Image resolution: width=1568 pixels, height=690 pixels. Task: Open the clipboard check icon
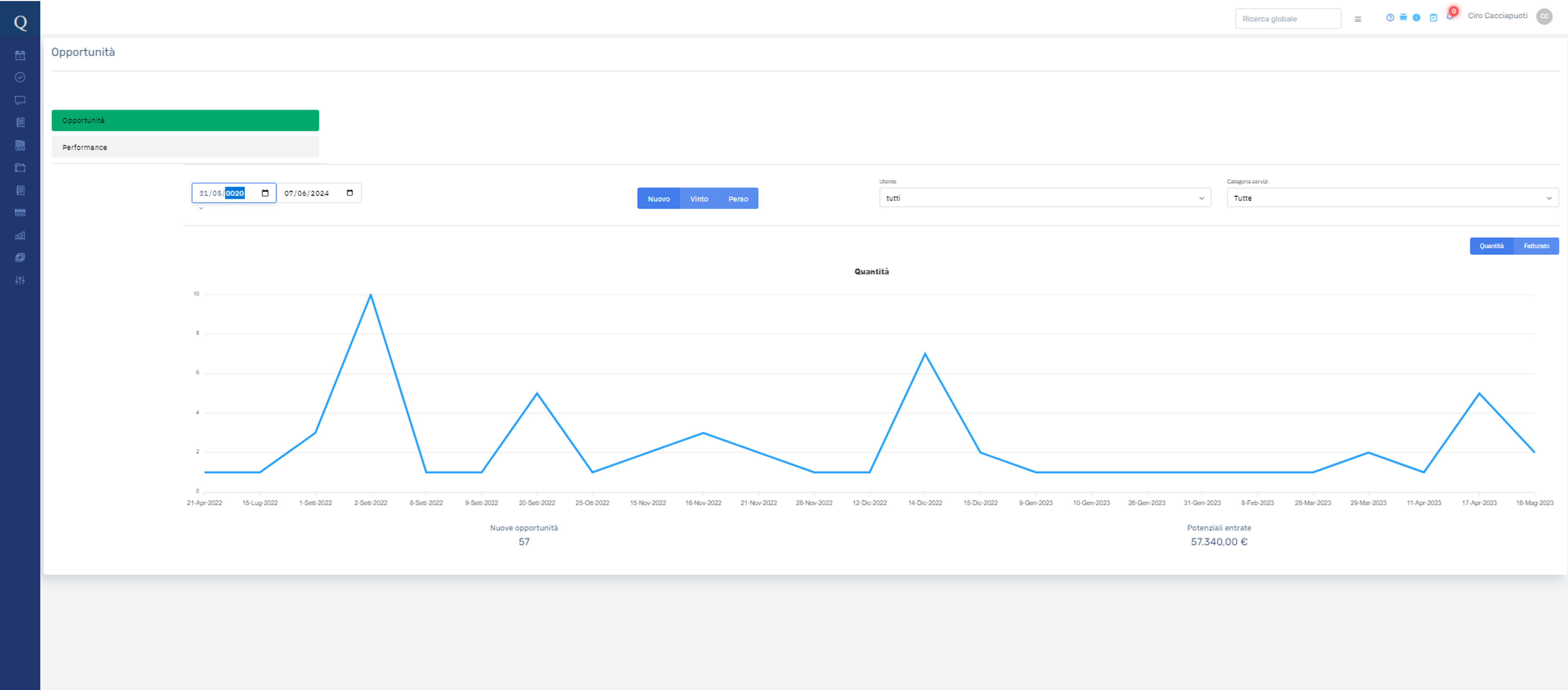pyautogui.click(x=1434, y=18)
